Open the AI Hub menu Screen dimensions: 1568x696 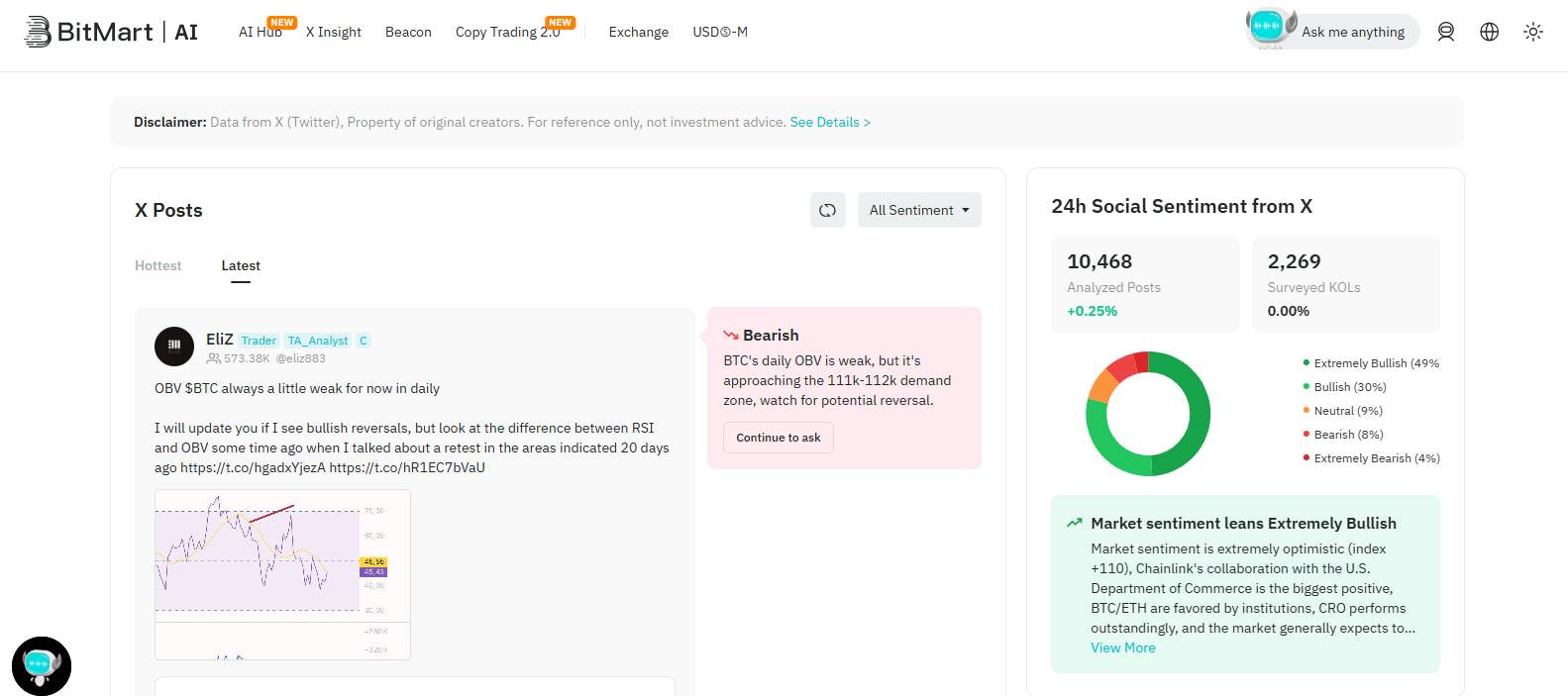click(261, 32)
